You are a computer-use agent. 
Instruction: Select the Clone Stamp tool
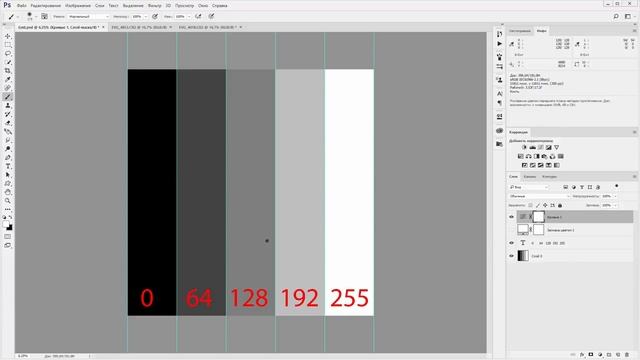click(x=8, y=105)
